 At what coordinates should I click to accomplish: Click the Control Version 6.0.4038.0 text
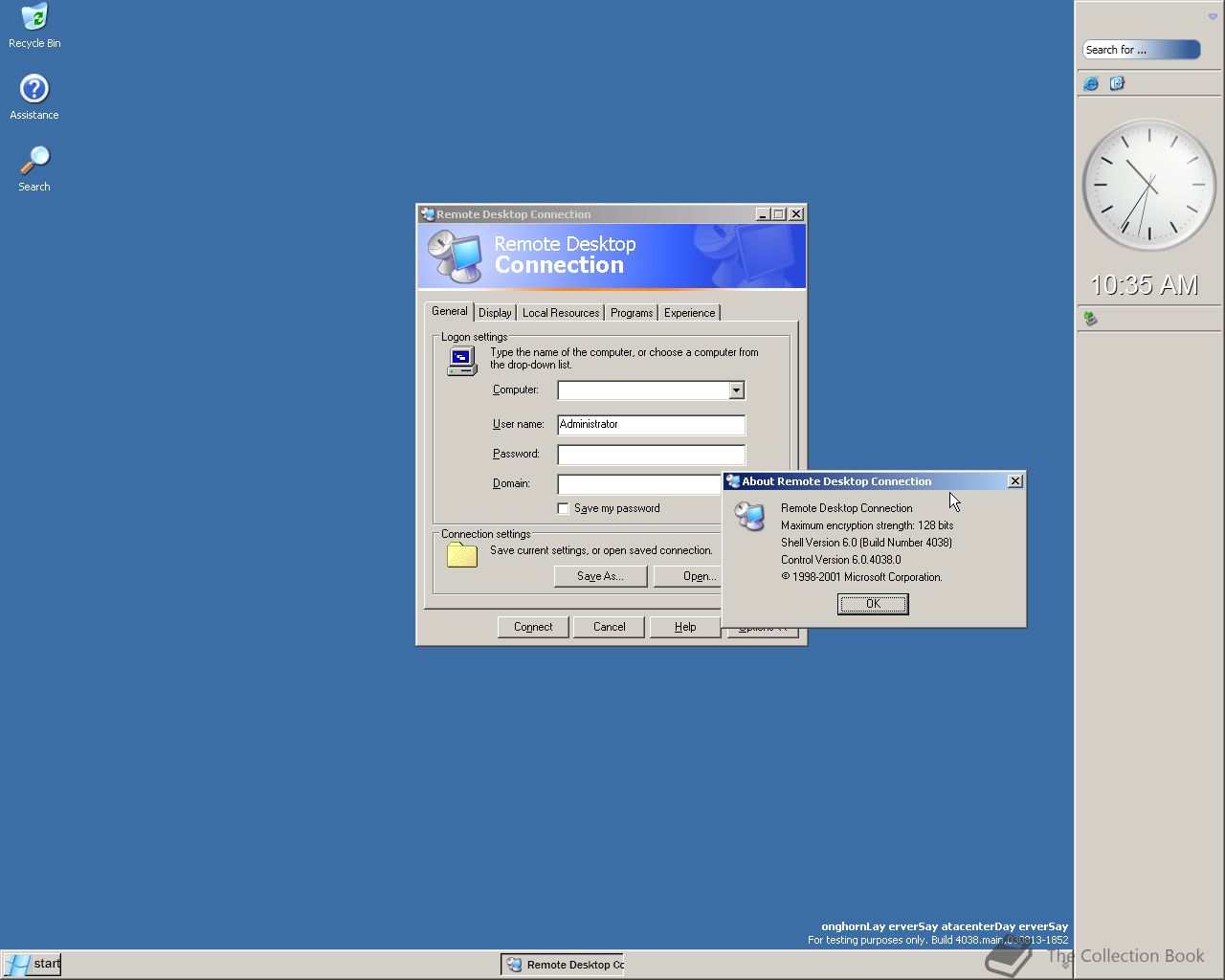tap(840, 560)
